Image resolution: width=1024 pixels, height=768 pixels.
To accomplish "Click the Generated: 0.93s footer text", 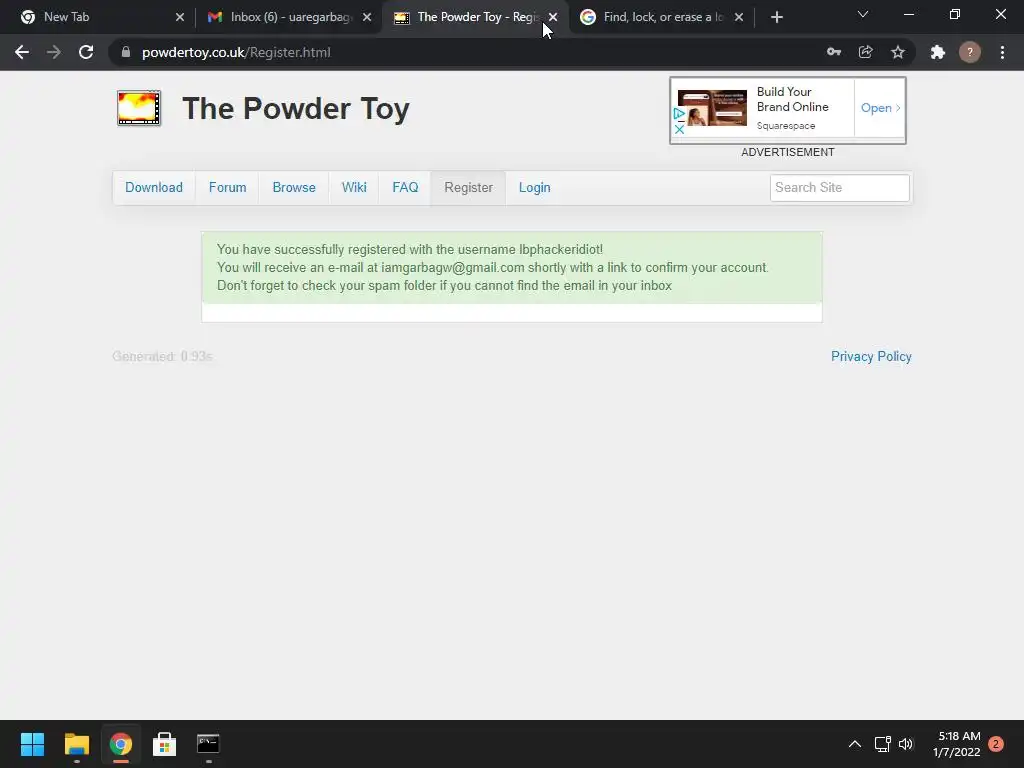I will pos(163,357).
